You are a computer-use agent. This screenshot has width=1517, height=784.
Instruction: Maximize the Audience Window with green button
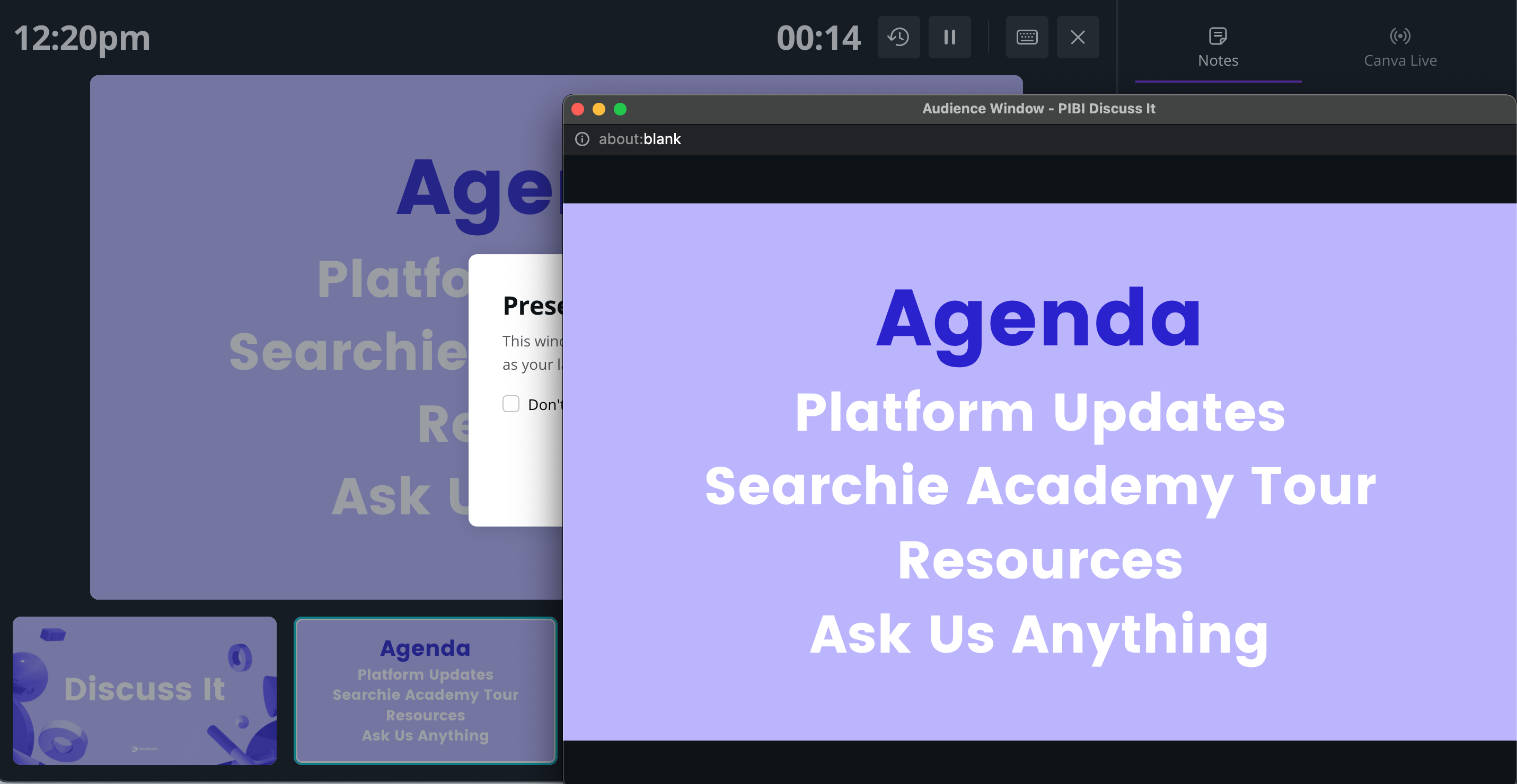pos(620,109)
